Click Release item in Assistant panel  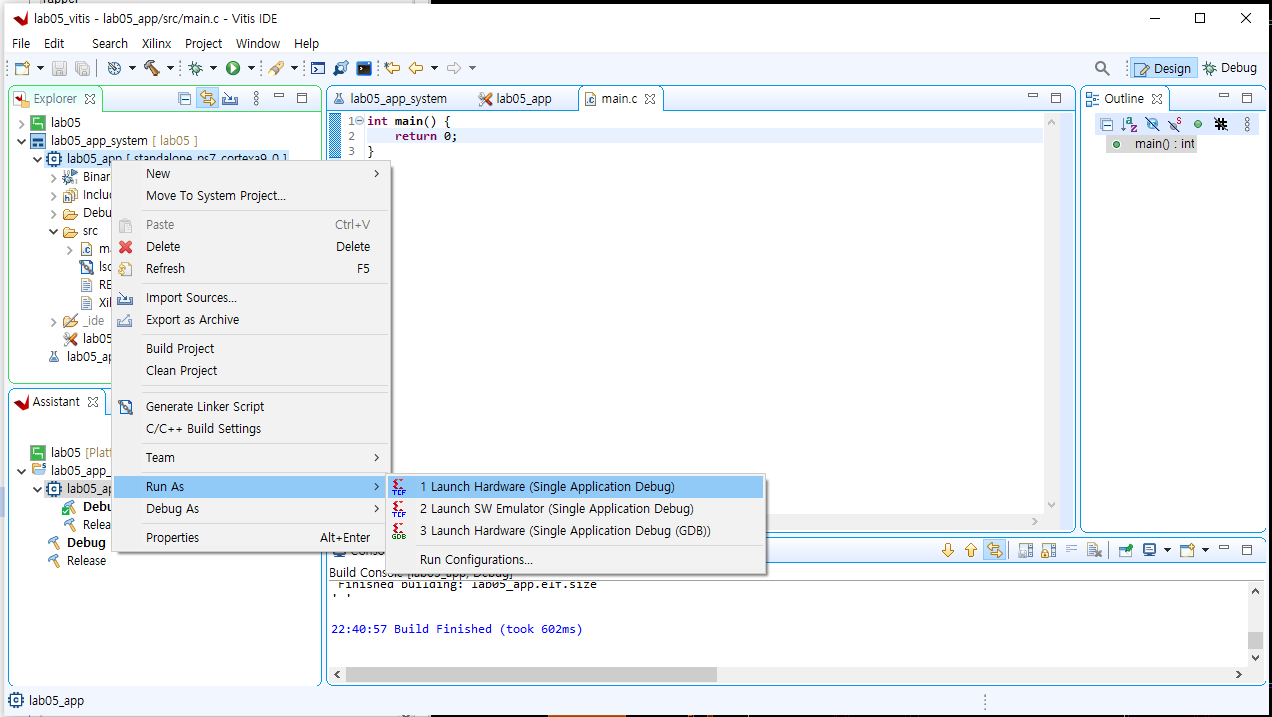pyautogui.click(x=85, y=561)
